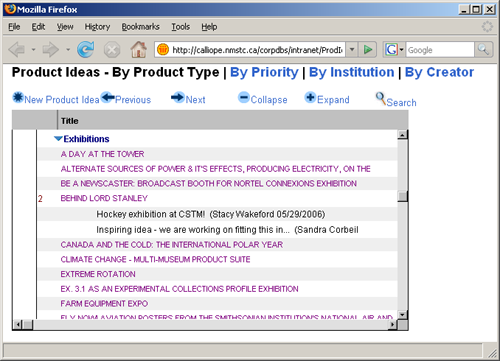Click the Next right arrow icon
This screenshot has height=361, width=500.
(177, 97)
